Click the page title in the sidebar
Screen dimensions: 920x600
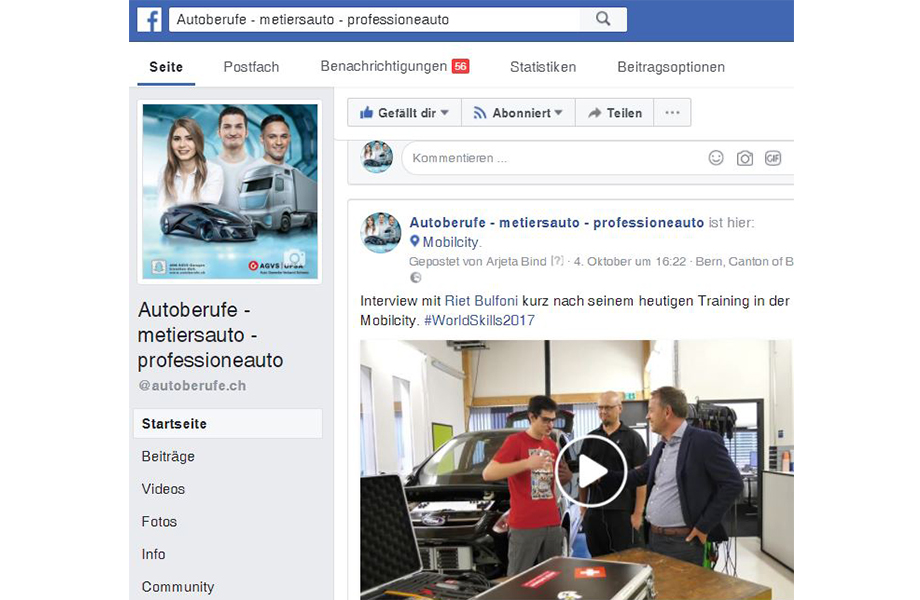(211, 335)
